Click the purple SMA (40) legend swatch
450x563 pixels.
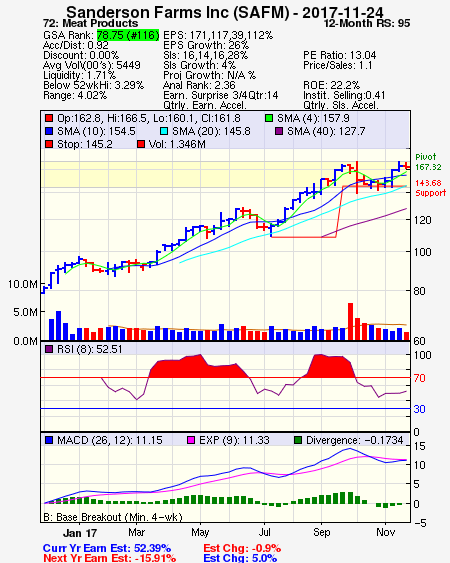pos(279,131)
